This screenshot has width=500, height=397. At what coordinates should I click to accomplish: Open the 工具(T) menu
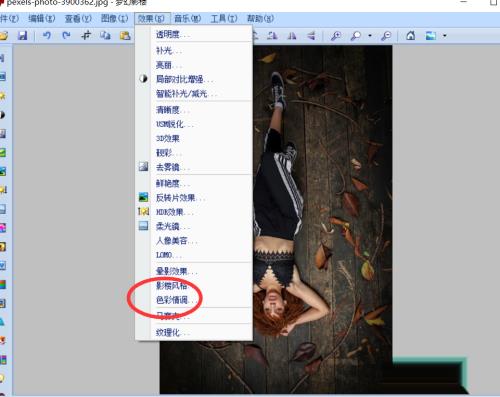click(x=224, y=18)
